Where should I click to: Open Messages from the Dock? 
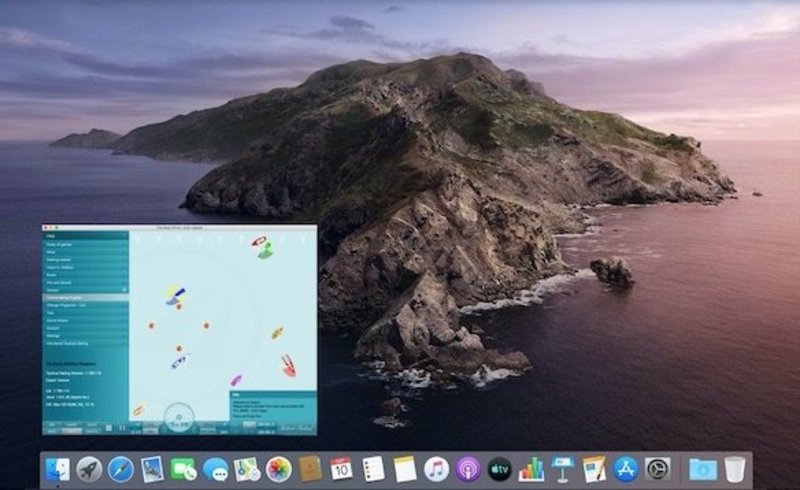(x=215, y=469)
